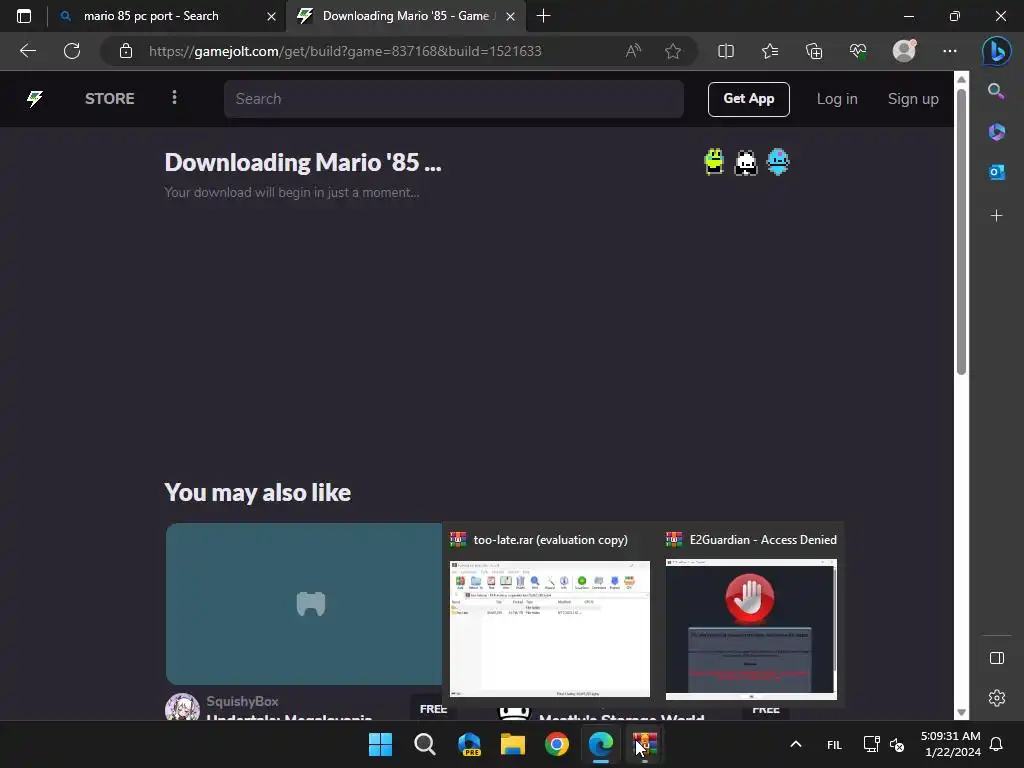Open the Edge profile avatar
The height and width of the screenshot is (768, 1024).
pos(904,51)
